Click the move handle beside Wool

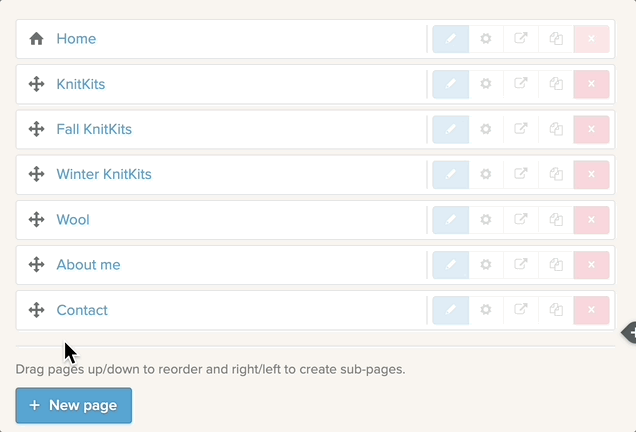[37, 220]
